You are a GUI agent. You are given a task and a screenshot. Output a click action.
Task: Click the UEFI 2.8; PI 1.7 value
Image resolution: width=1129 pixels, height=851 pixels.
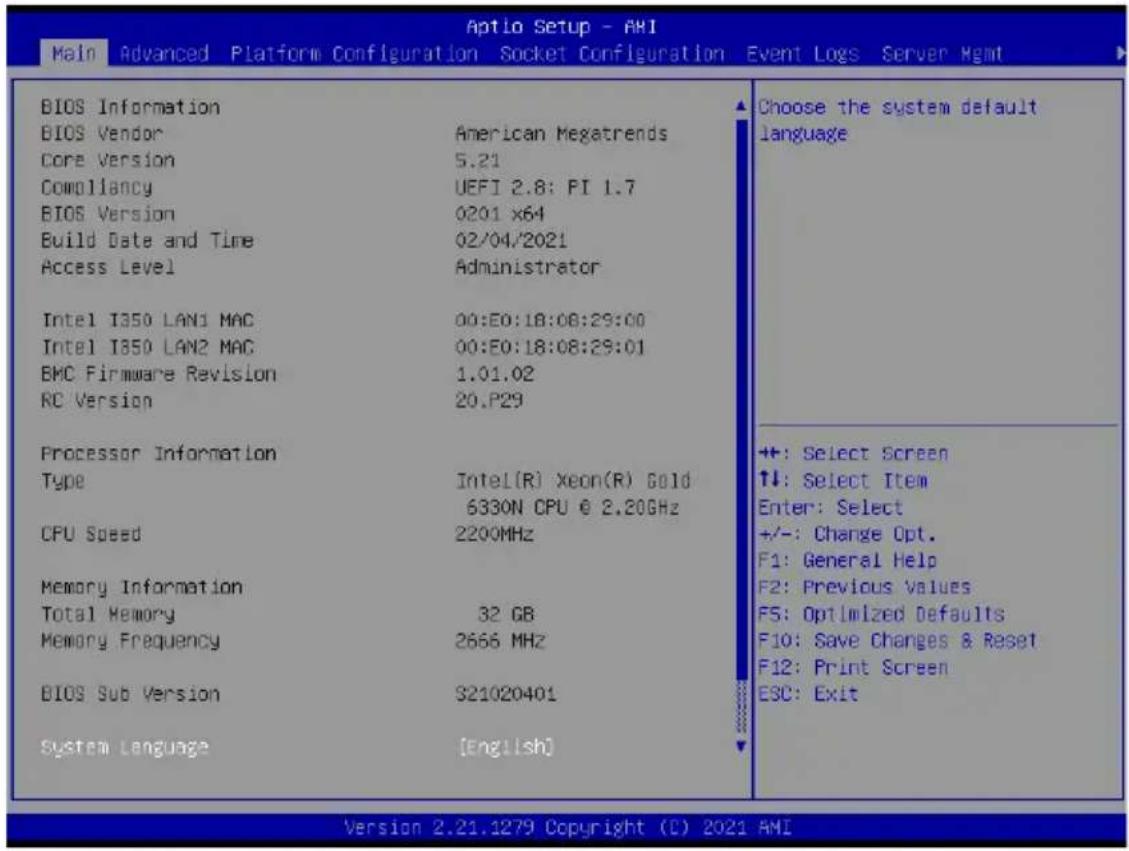pyautogui.click(x=545, y=187)
